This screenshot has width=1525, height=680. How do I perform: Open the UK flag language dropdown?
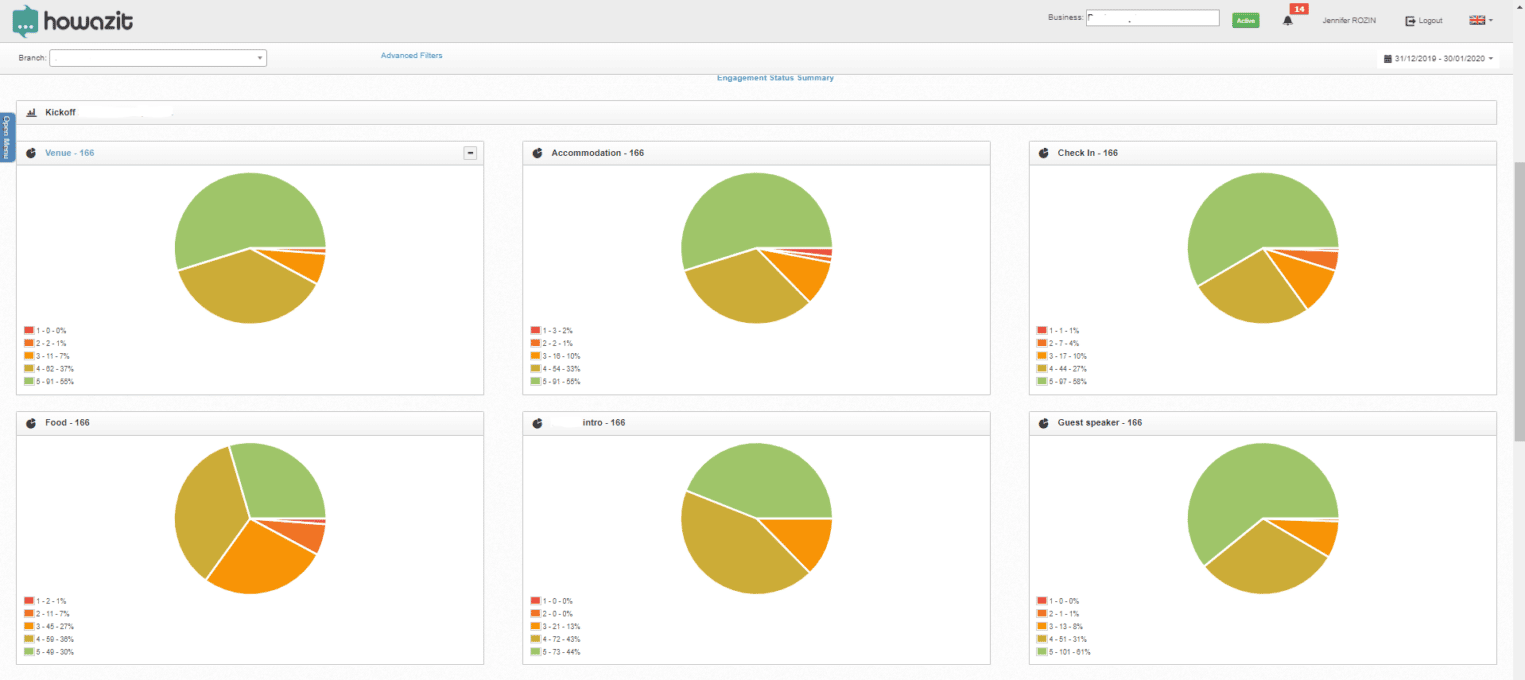pos(1480,20)
